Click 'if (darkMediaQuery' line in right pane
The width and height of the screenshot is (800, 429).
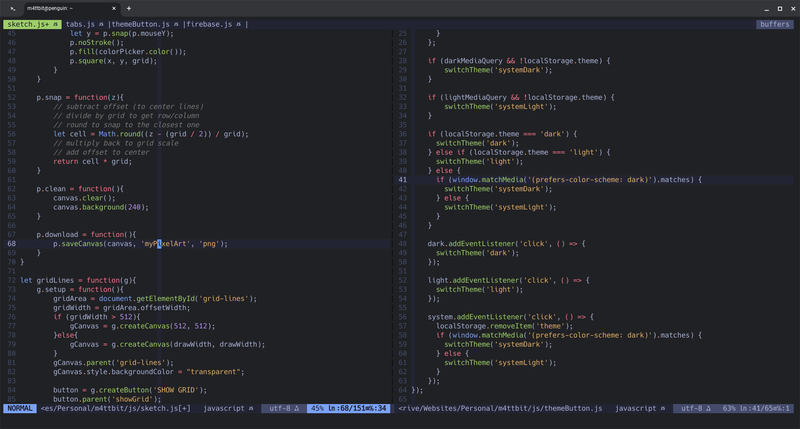point(519,61)
